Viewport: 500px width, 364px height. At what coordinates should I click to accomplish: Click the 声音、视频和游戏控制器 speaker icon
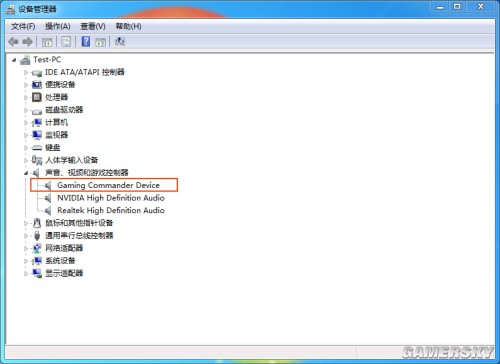[36, 173]
